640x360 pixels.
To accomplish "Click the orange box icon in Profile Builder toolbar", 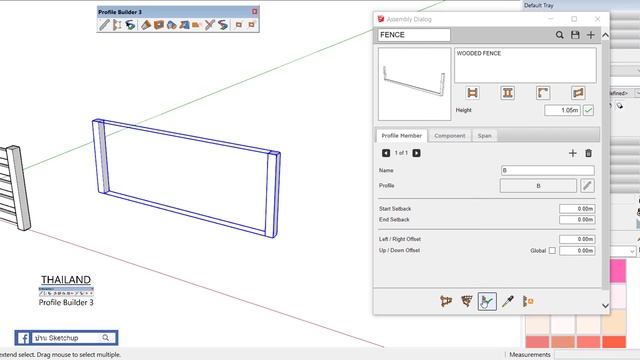I will [x=159, y=25].
